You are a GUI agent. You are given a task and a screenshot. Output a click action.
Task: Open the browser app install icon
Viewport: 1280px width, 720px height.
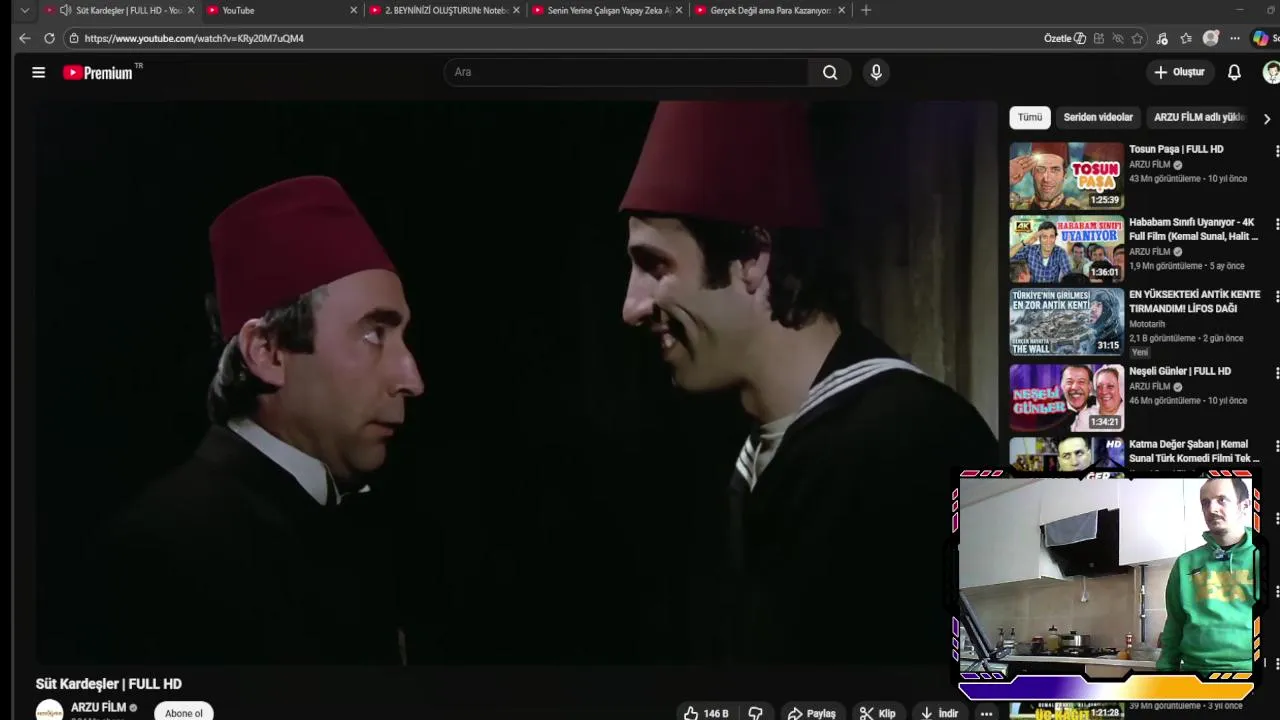[1099, 38]
